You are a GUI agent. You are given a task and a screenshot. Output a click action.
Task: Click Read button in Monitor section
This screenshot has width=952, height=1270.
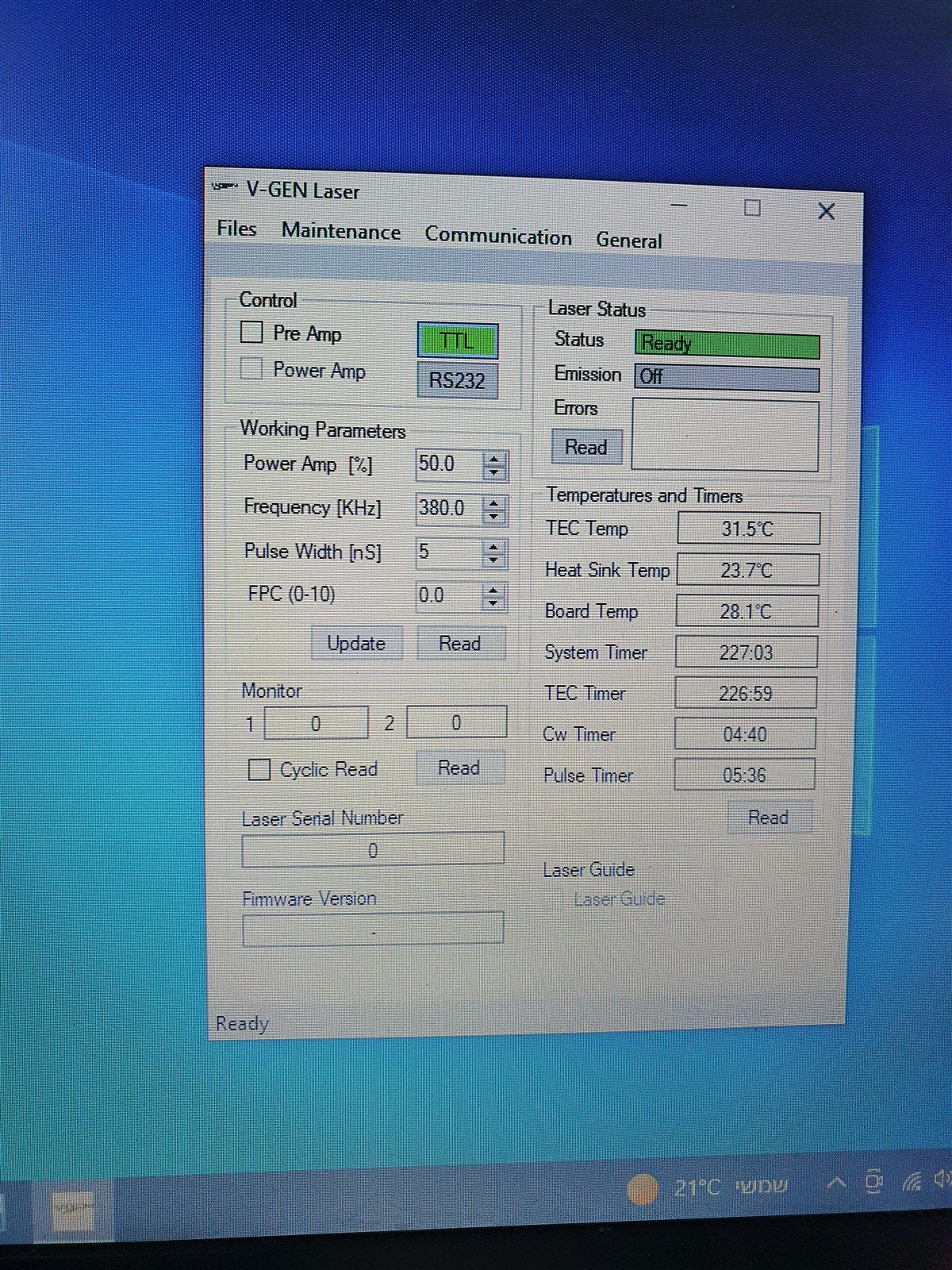459,768
